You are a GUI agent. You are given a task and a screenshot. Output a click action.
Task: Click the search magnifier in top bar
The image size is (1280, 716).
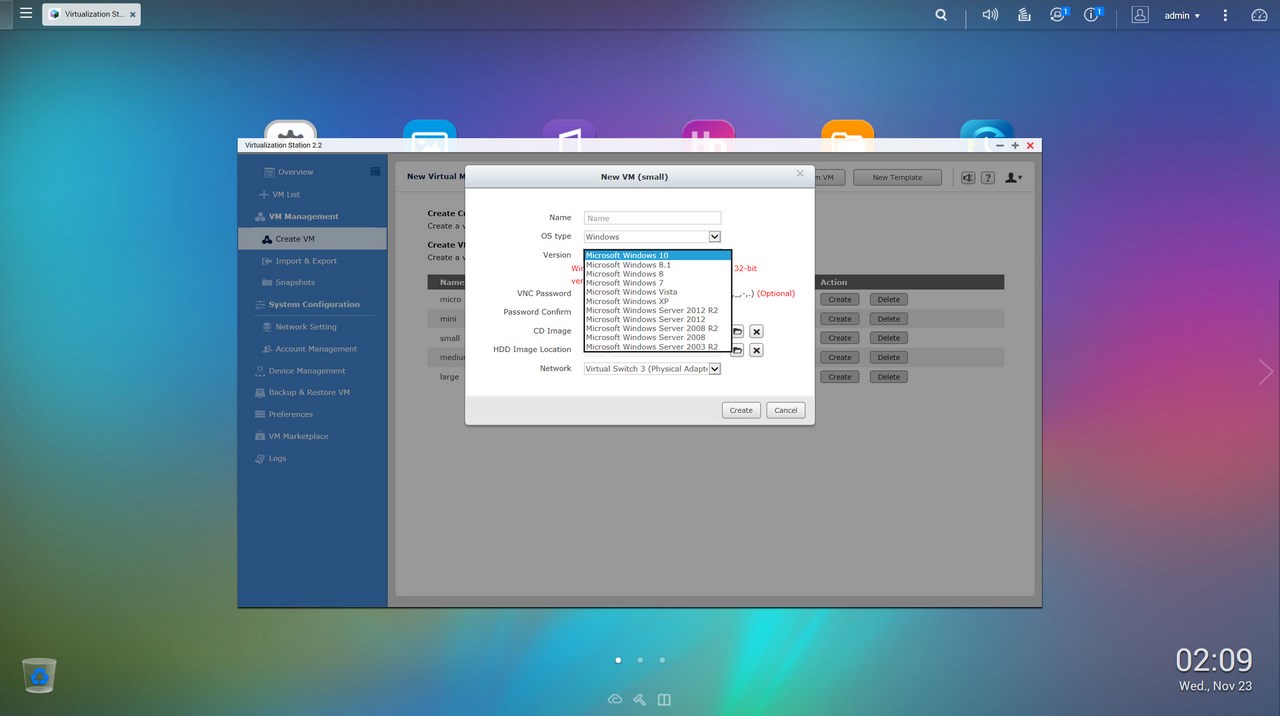[x=941, y=15]
